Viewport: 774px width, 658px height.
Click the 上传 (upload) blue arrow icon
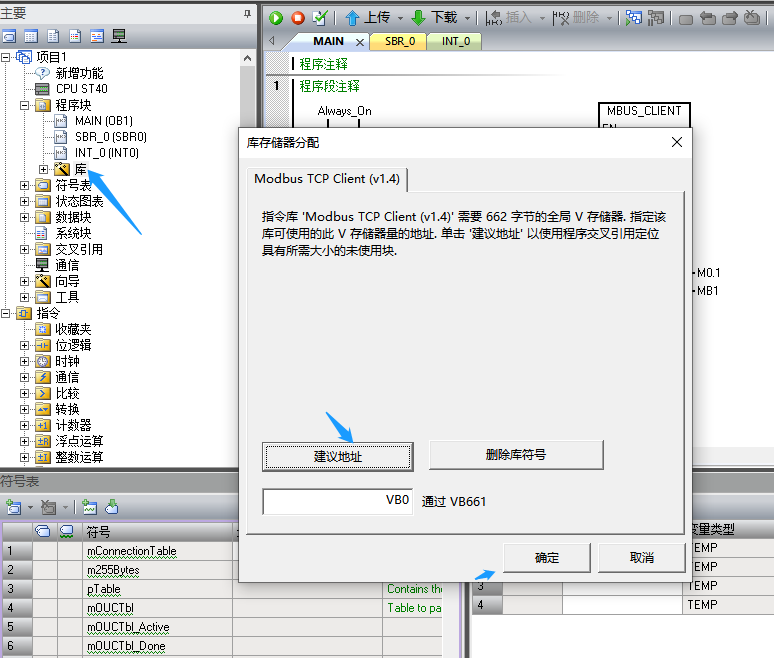click(352, 17)
